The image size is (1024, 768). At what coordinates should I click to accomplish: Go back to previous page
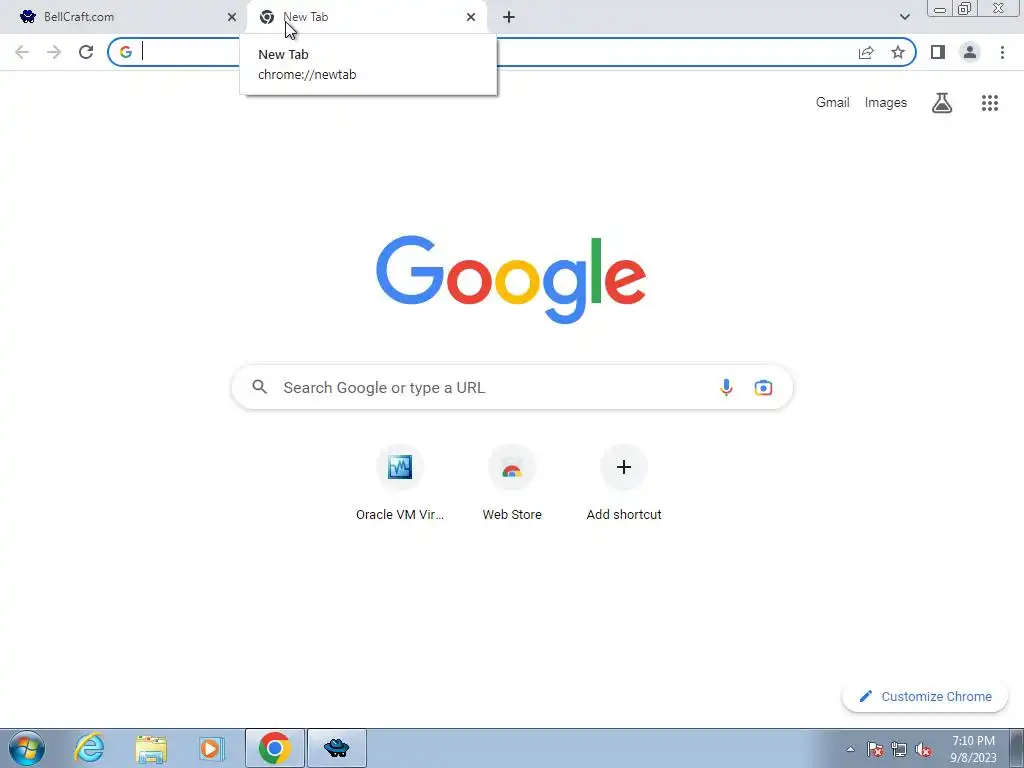[22, 52]
